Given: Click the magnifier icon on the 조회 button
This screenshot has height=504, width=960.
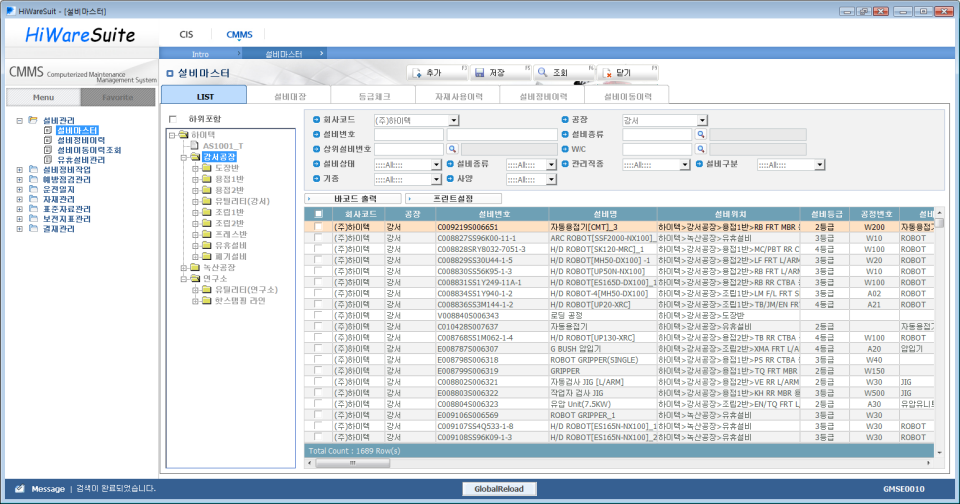Looking at the screenshot, I should point(542,72).
